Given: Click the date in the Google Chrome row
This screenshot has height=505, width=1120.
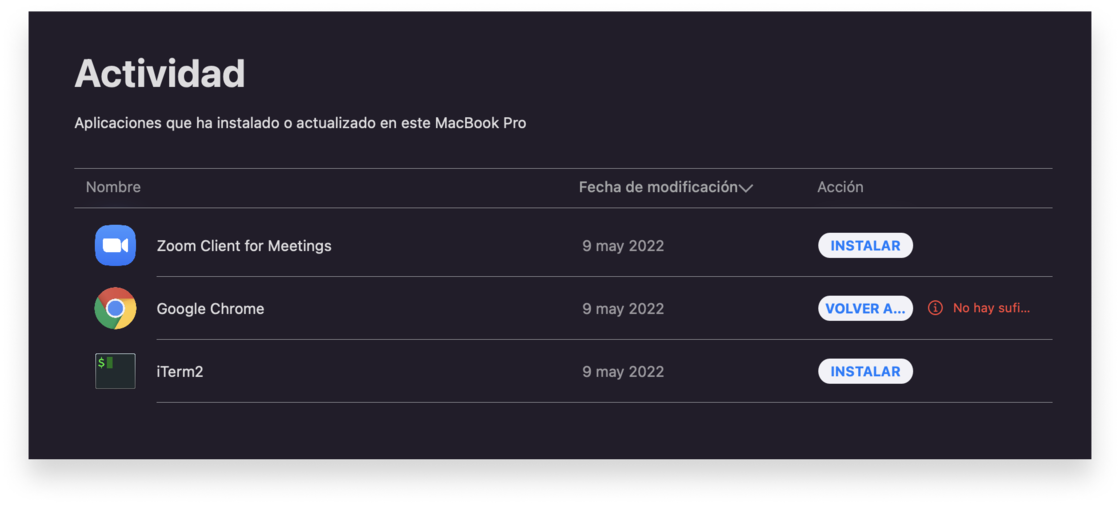Looking at the screenshot, I should pos(623,309).
